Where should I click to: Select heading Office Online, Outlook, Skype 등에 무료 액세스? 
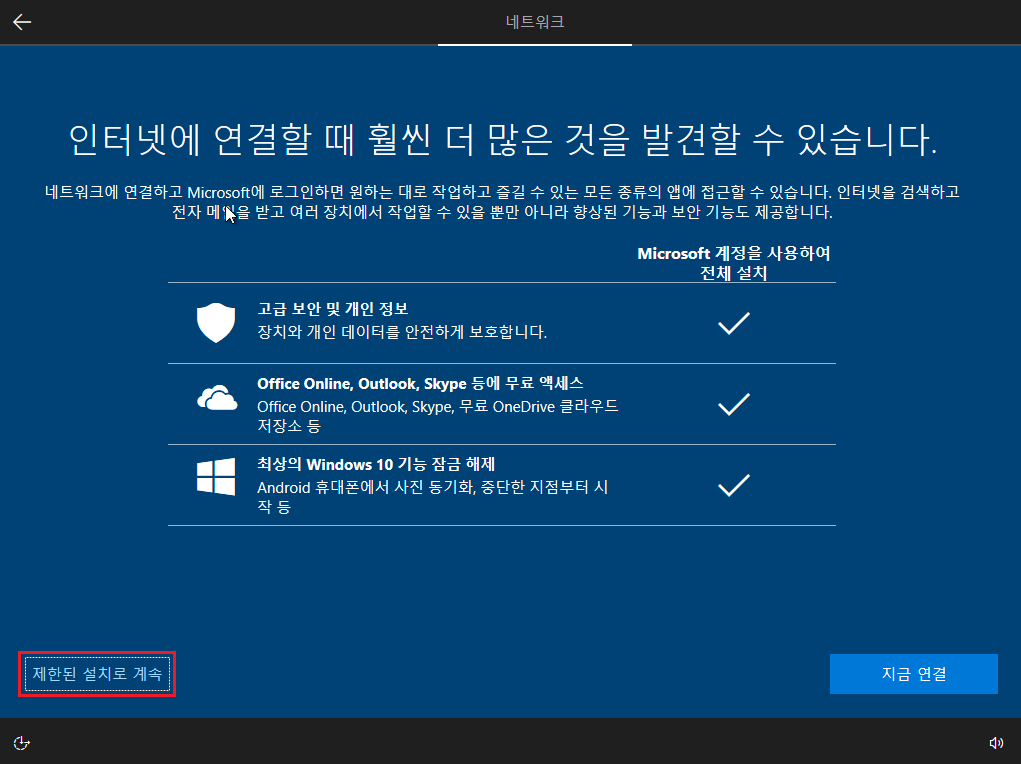[420, 383]
